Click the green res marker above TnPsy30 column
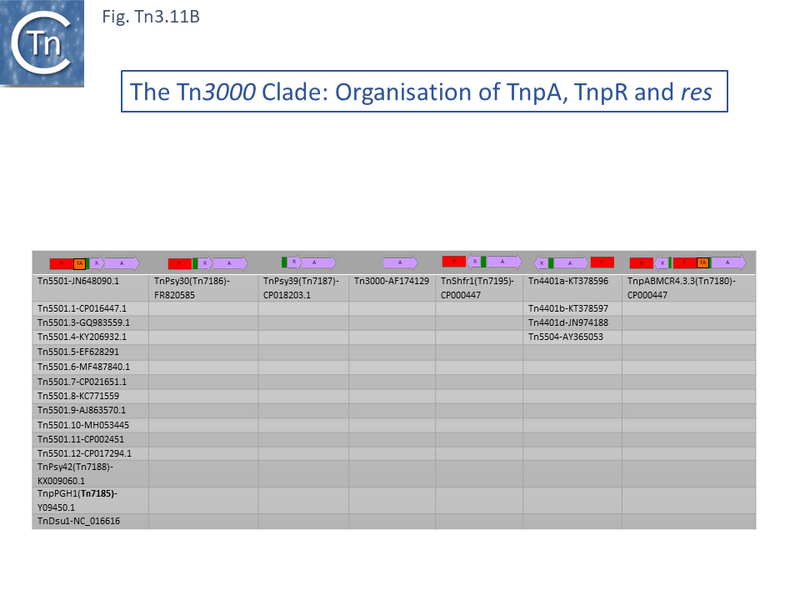This screenshot has height=600, width=800. [x=193, y=261]
